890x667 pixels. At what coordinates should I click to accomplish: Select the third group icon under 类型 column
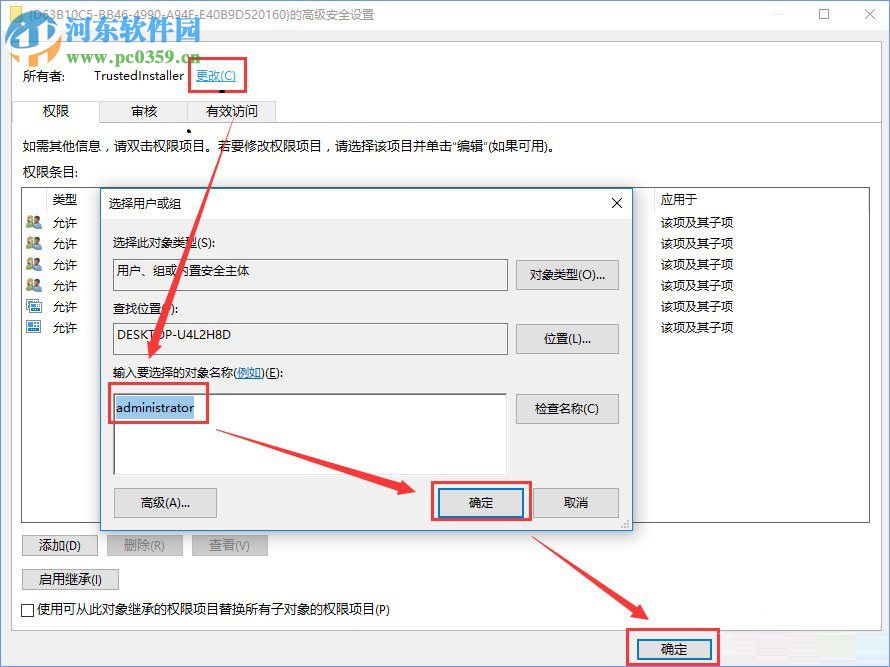(x=32, y=264)
